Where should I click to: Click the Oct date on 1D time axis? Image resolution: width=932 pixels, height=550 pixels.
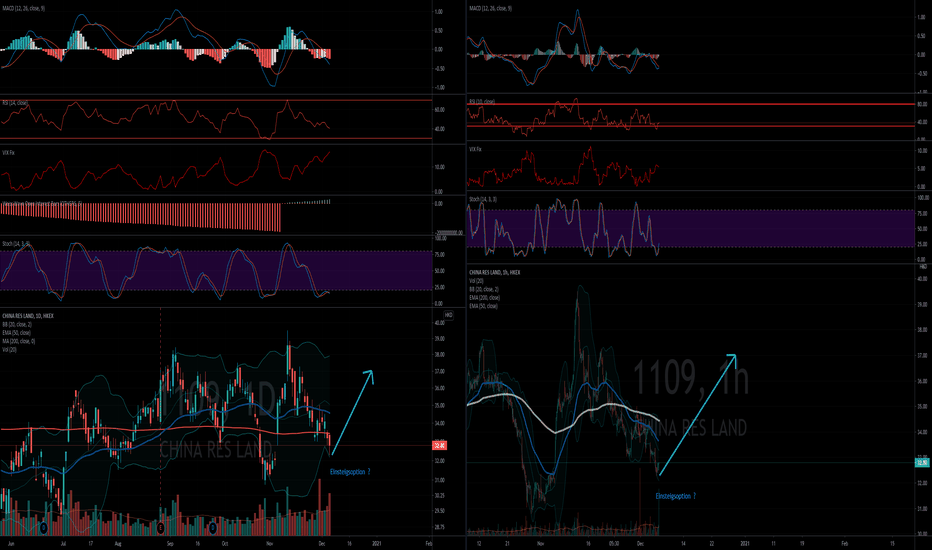225,543
